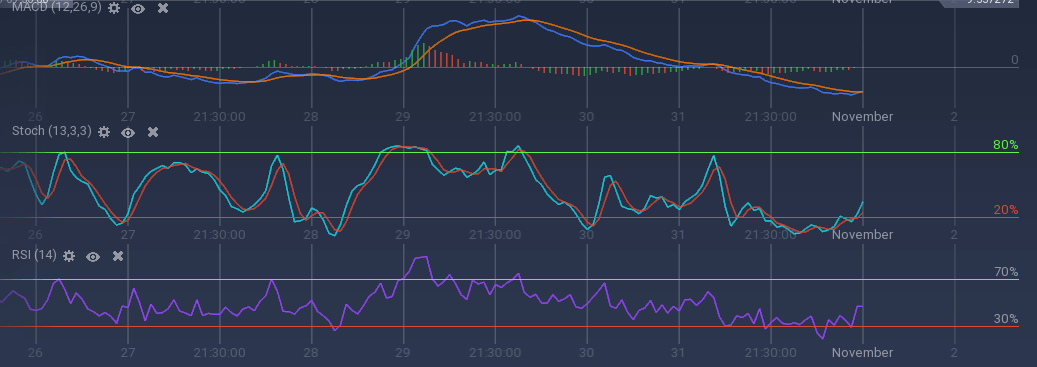Open MACD indicator settings gear
Image resolution: width=1037 pixels, height=367 pixels.
tap(114, 9)
